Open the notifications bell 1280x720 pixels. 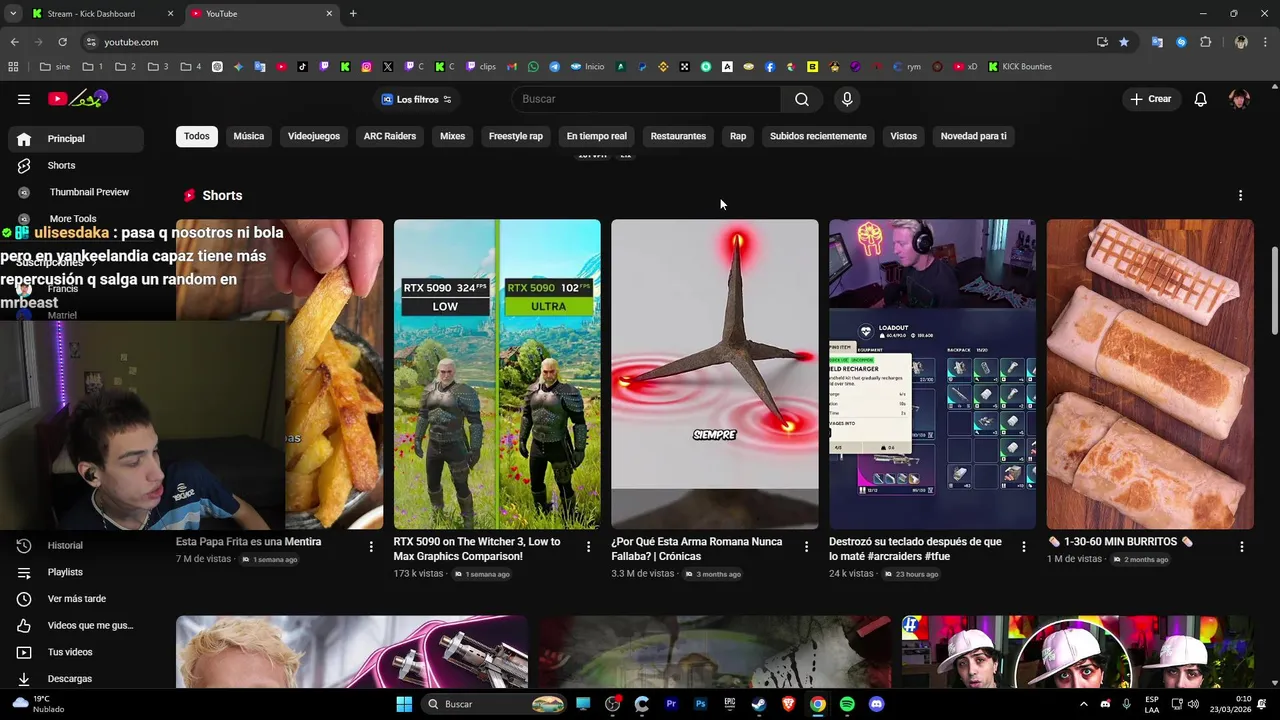tap(1201, 99)
